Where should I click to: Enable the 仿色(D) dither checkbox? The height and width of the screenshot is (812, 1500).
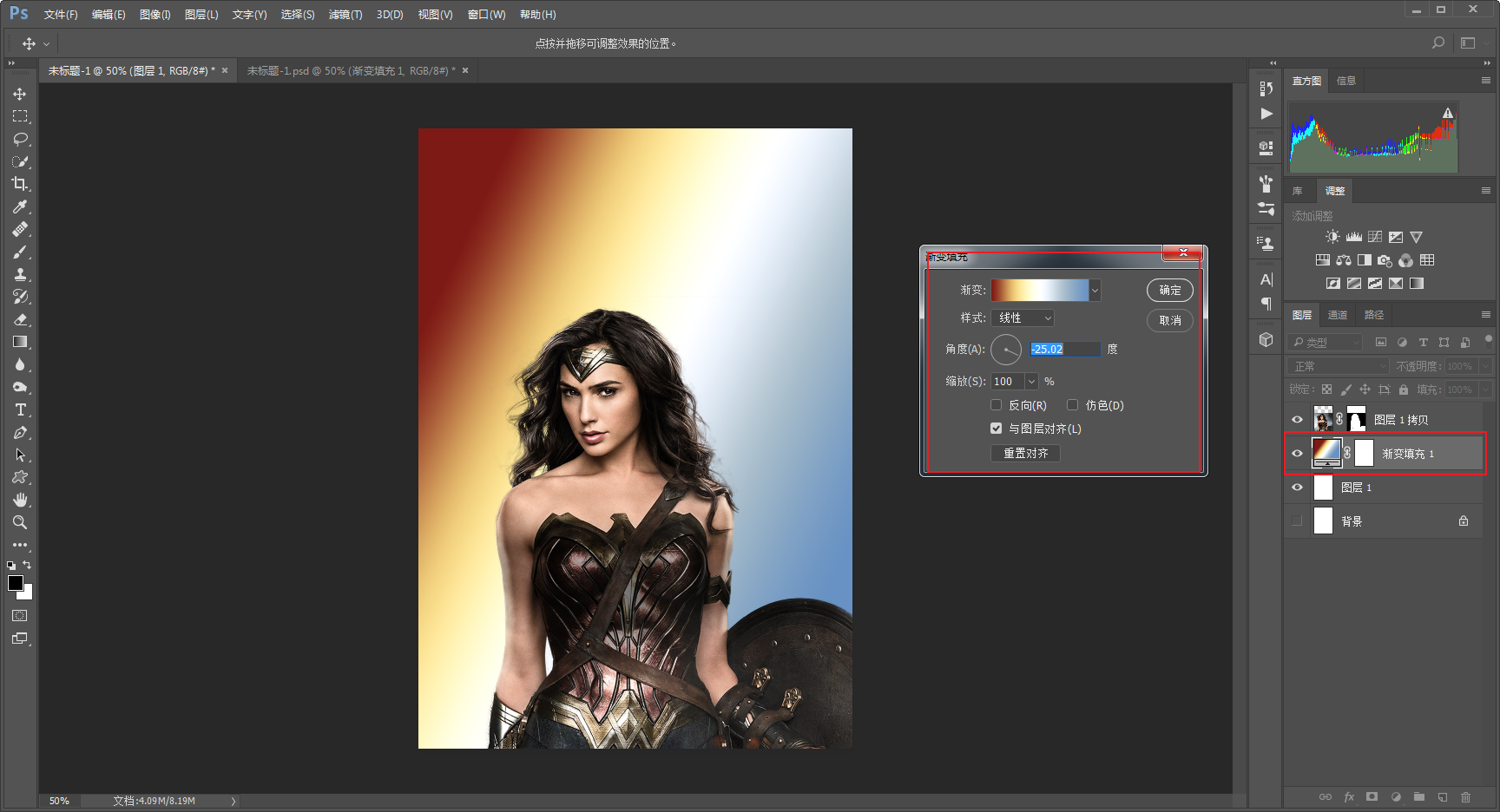[x=1073, y=405]
